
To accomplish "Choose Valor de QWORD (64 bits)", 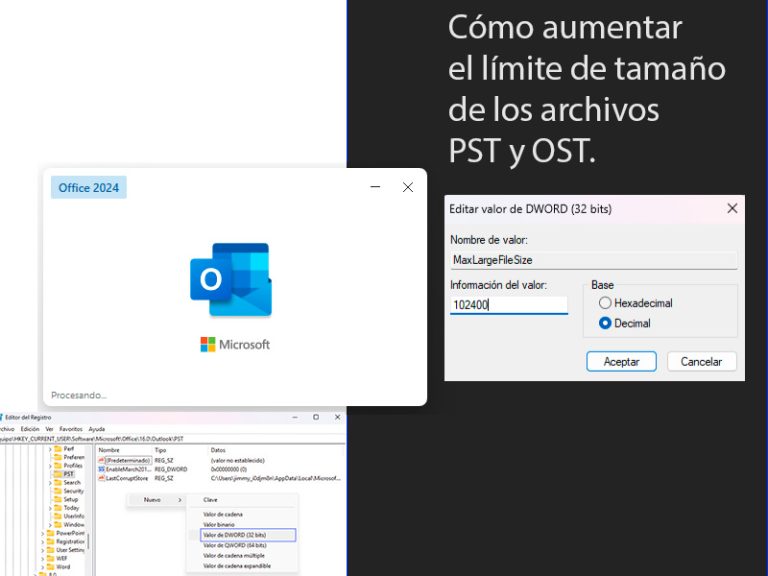I will 242,545.
